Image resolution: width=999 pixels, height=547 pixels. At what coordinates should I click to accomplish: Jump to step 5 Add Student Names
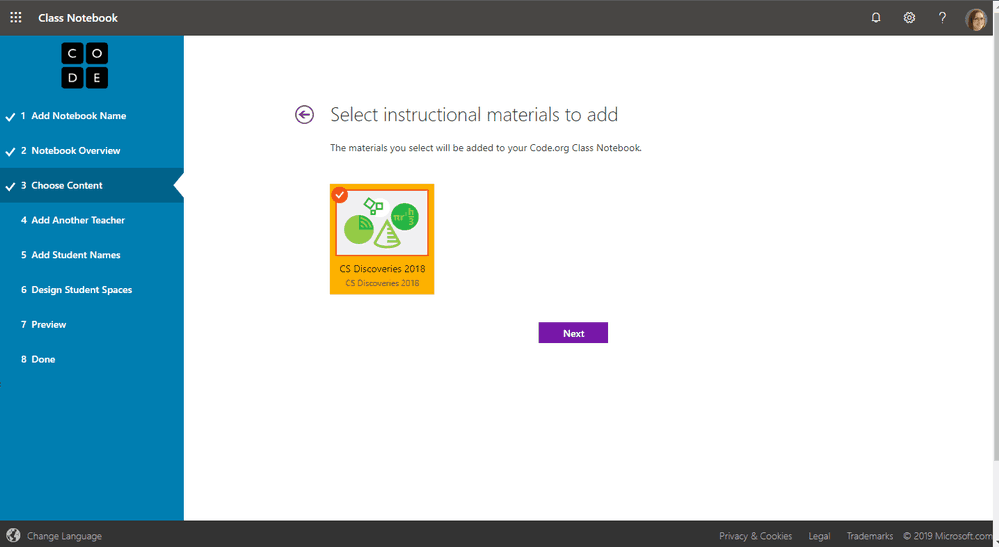75,255
